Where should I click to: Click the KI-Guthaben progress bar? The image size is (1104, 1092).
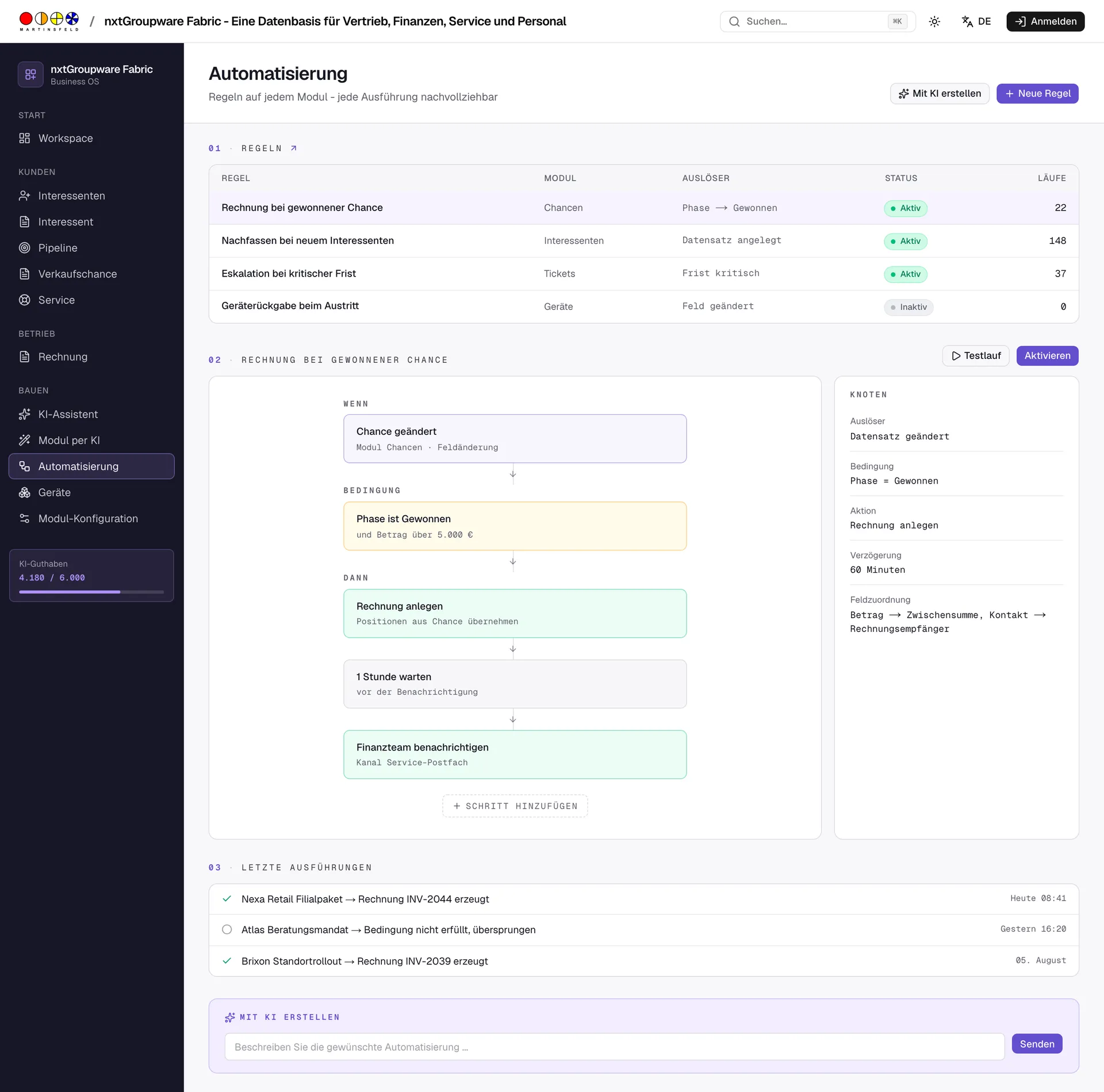(x=91, y=592)
